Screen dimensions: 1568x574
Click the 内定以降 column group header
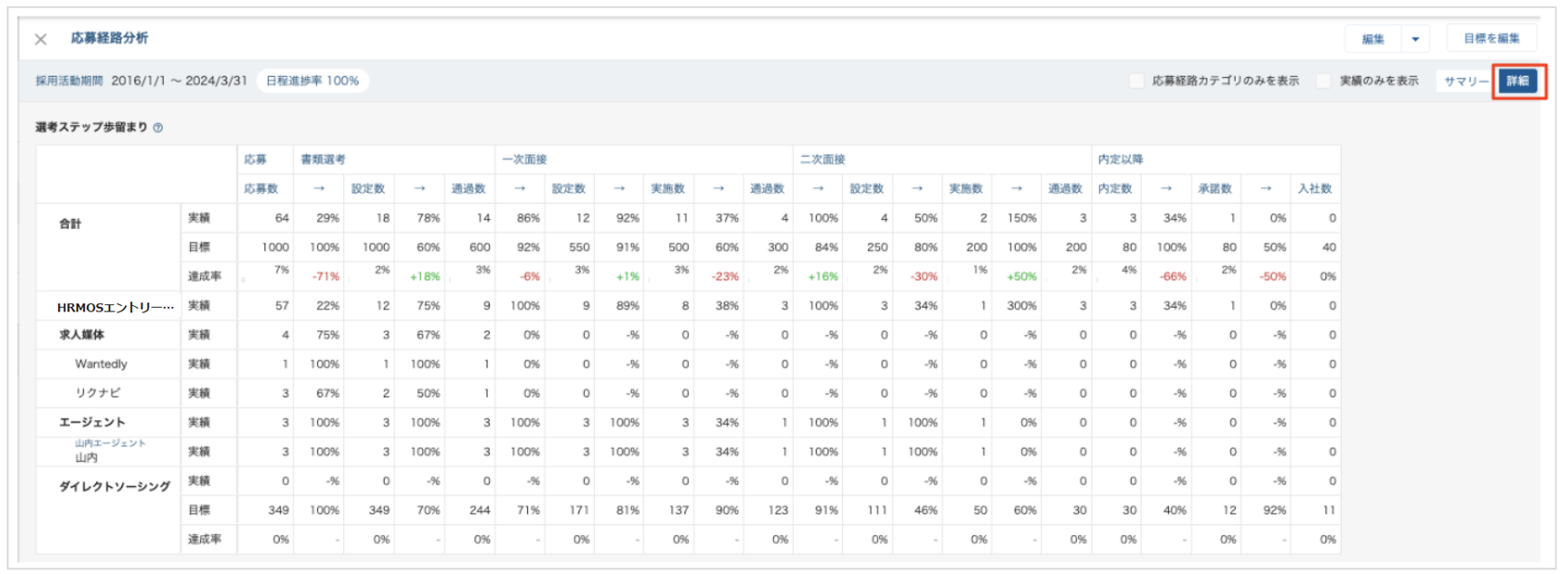[x=1120, y=159]
